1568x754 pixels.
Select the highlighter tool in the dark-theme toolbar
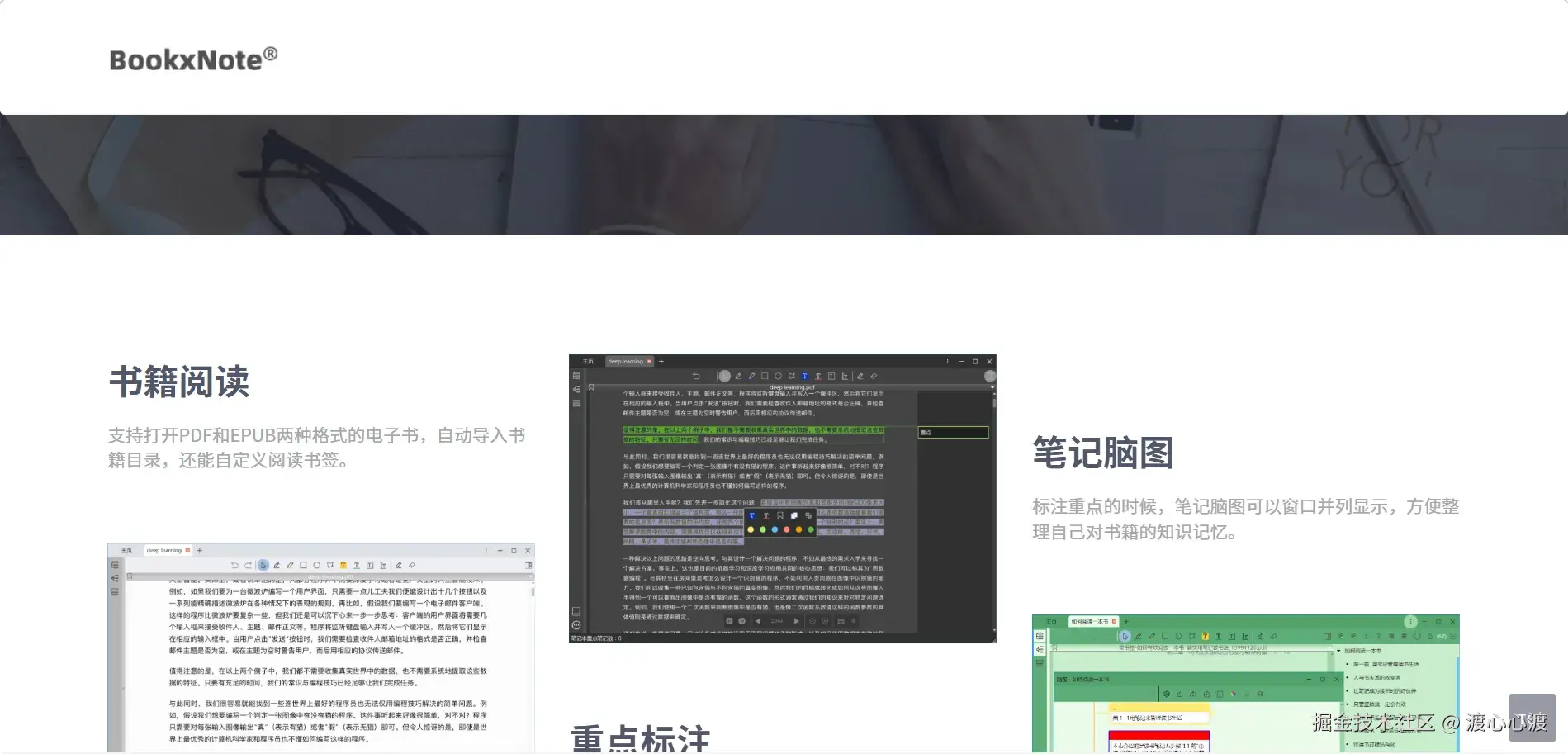coord(751,377)
